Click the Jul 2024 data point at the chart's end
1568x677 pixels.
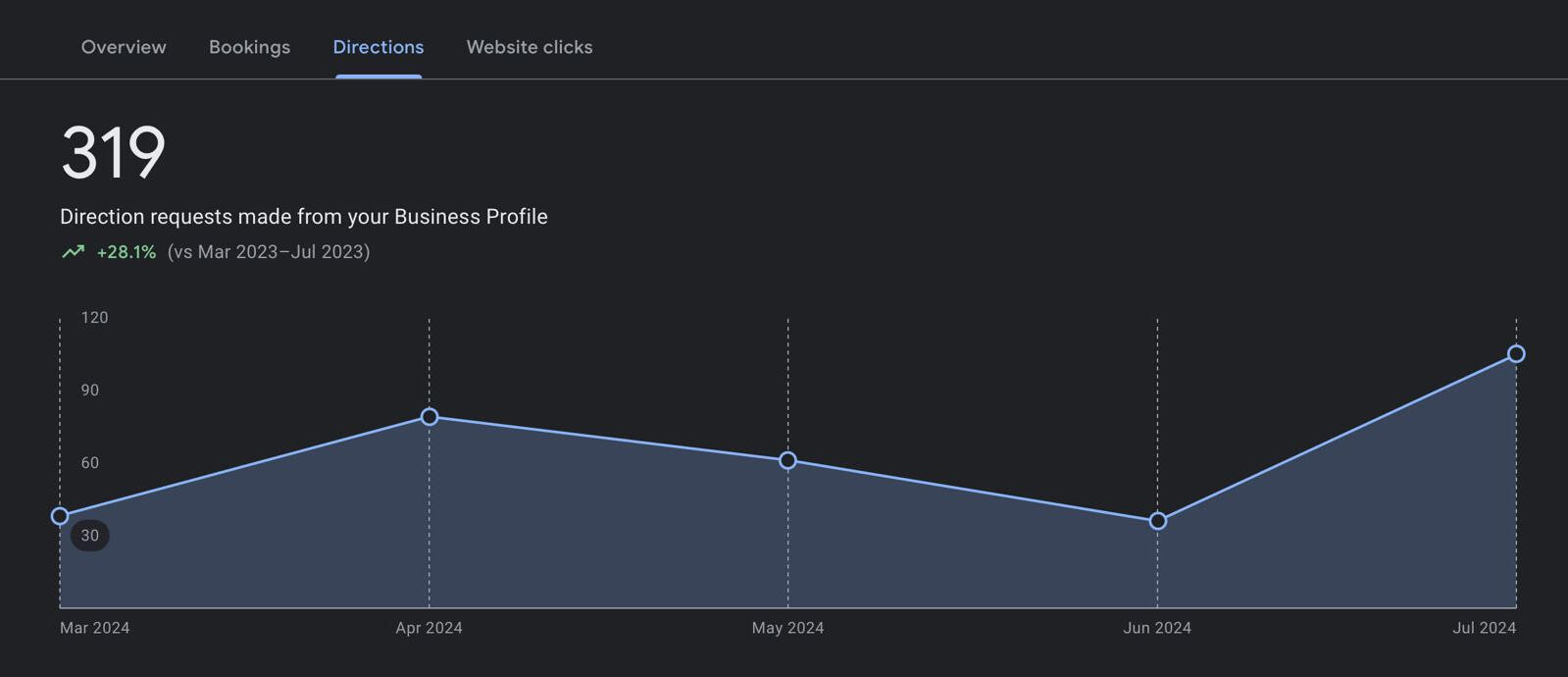point(1516,354)
